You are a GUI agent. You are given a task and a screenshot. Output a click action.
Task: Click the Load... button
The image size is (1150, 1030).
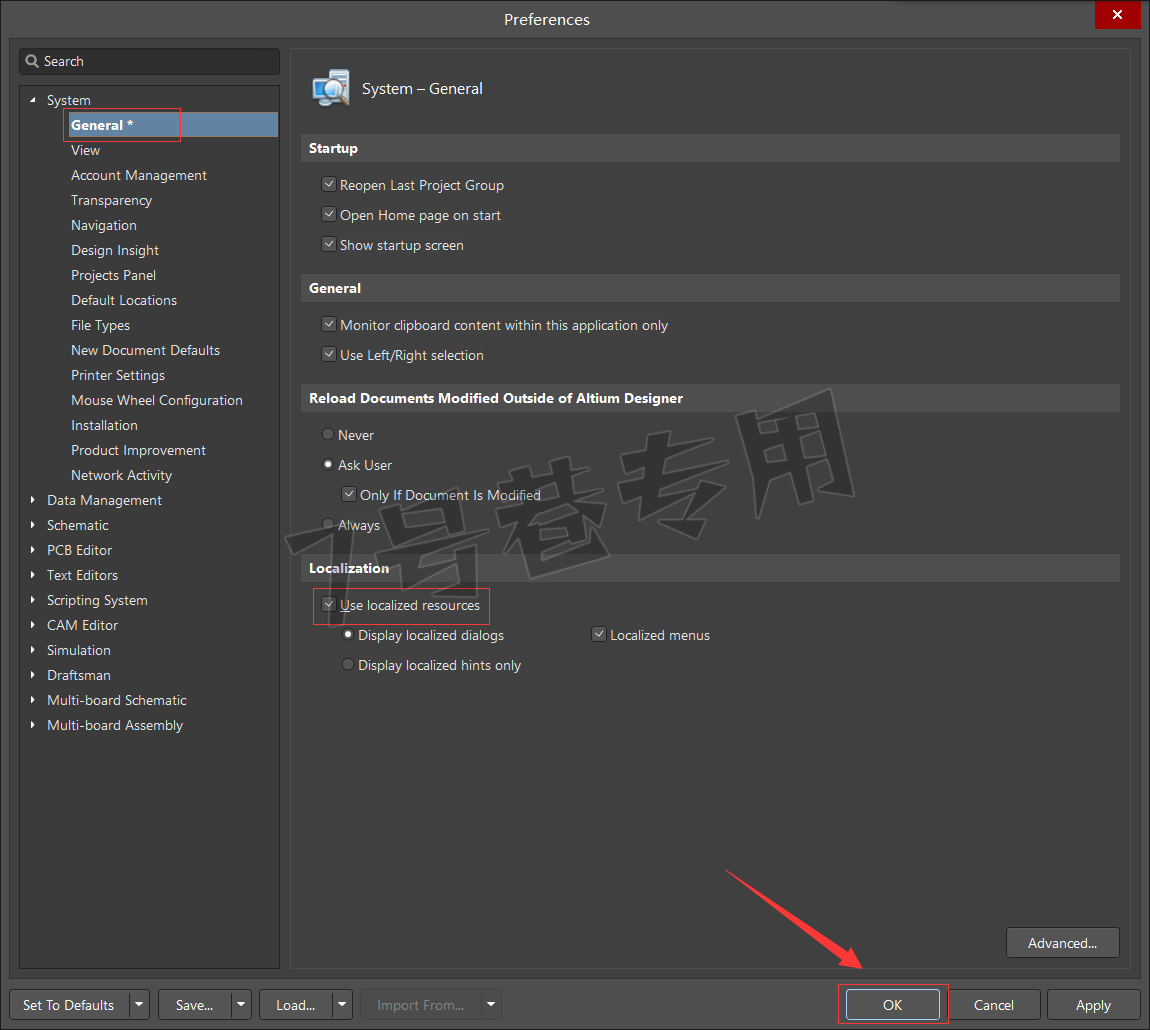coord(296,1004)
